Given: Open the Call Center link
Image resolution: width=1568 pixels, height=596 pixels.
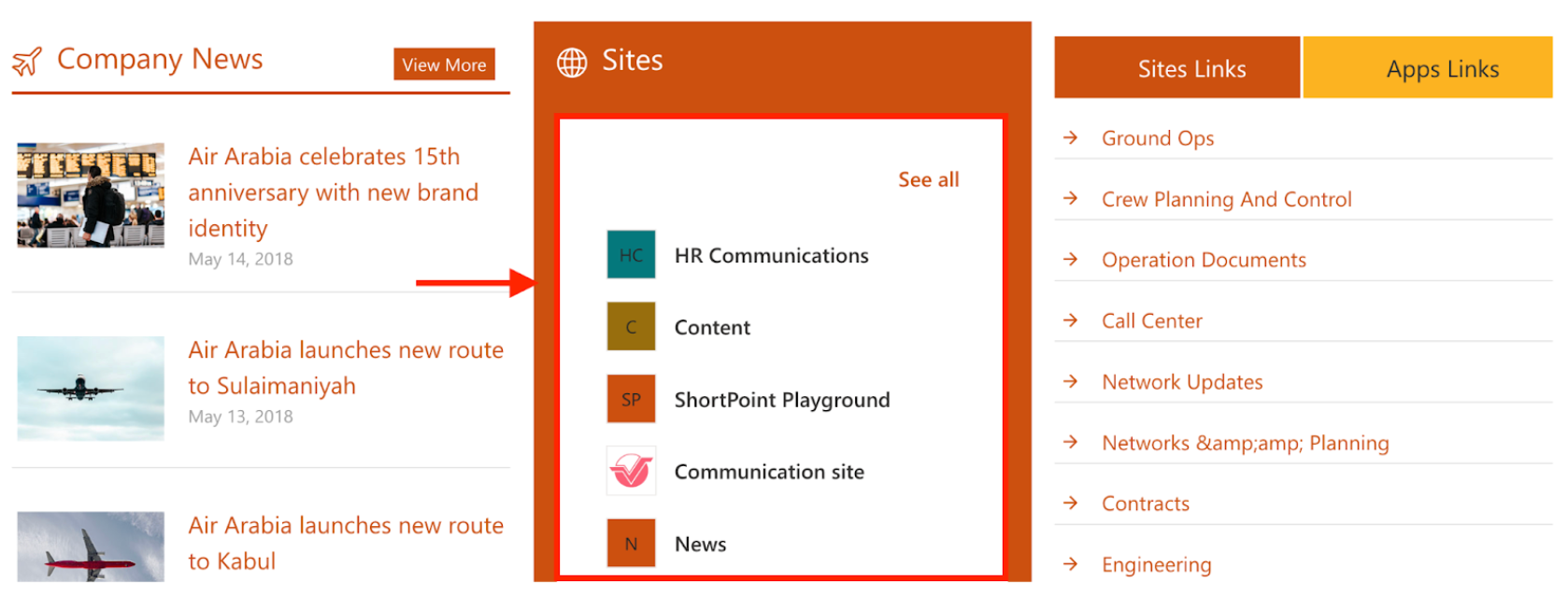Looking at the screenshot, I should pyautogui.click(x=1151, y=320).
